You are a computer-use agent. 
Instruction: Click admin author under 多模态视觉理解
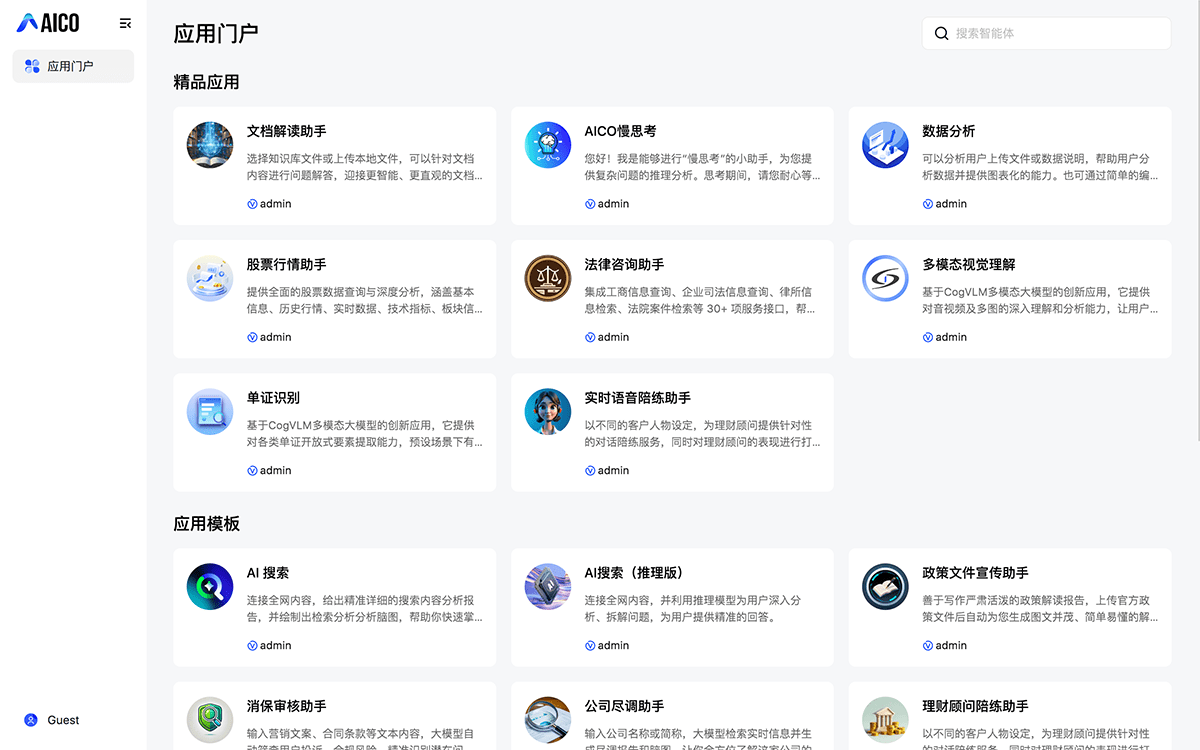pos(944,337)
